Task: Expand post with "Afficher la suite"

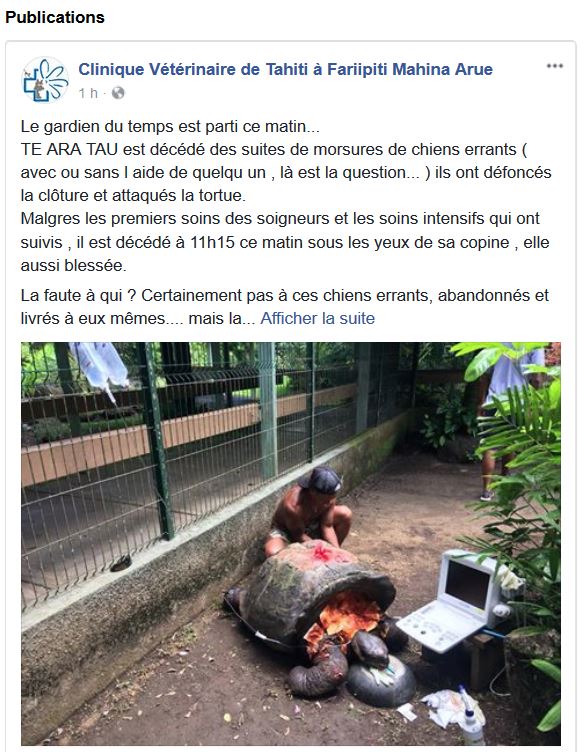Action: (317, 318)
